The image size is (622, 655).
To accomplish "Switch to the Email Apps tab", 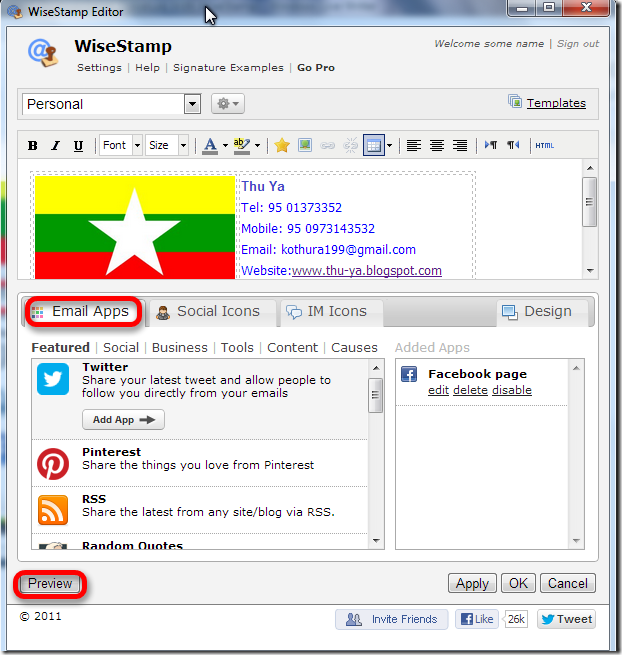I will tap(83, 312).
